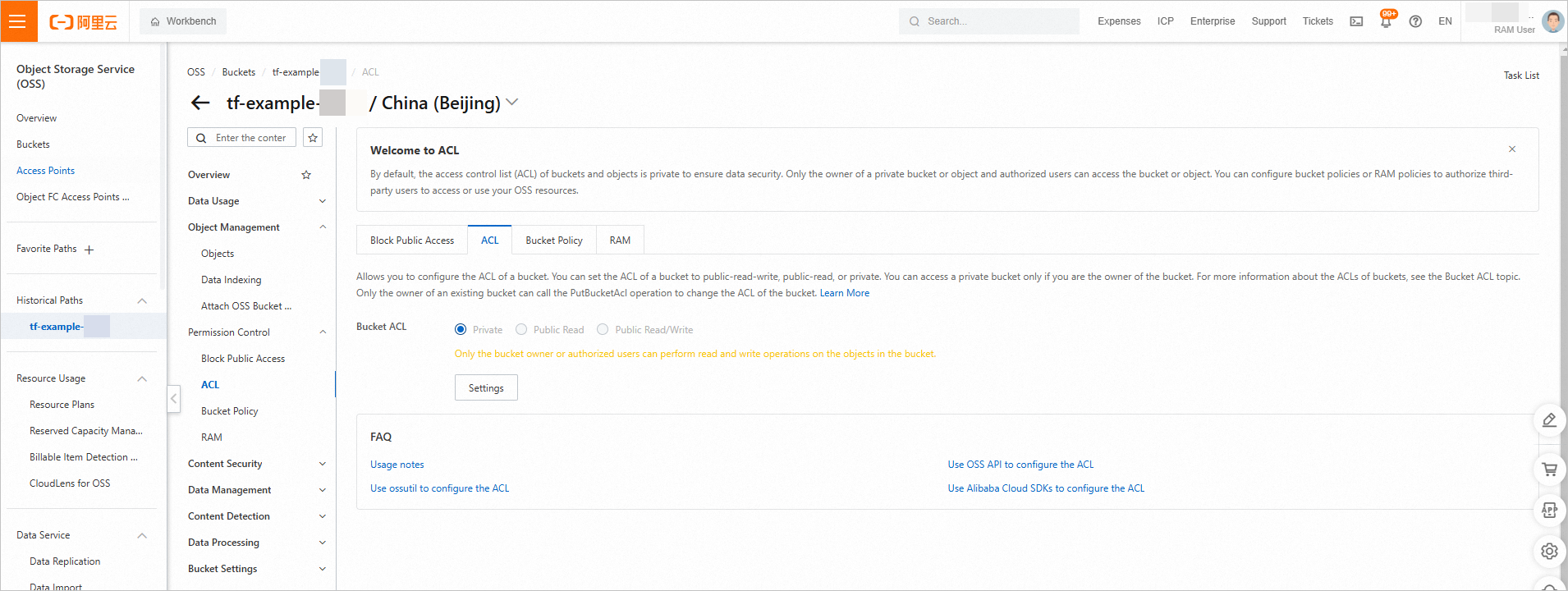Select the Private bucket ACL radio
This screenshot has width=1568, height=591.
pos(461,329)
